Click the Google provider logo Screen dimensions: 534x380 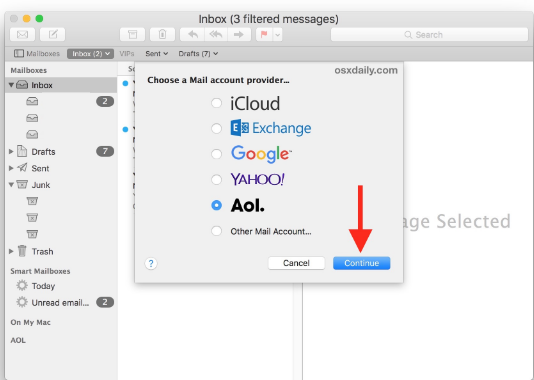pyautogui.click(x=261, y=154)
